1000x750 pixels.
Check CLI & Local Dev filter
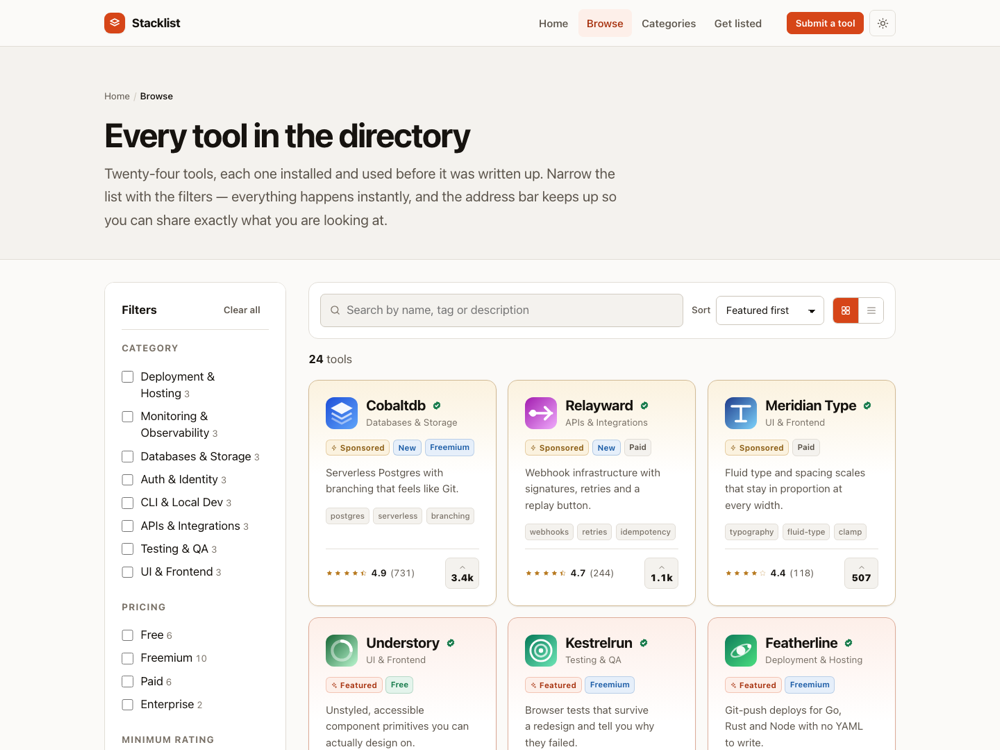(x=128, y=503)
